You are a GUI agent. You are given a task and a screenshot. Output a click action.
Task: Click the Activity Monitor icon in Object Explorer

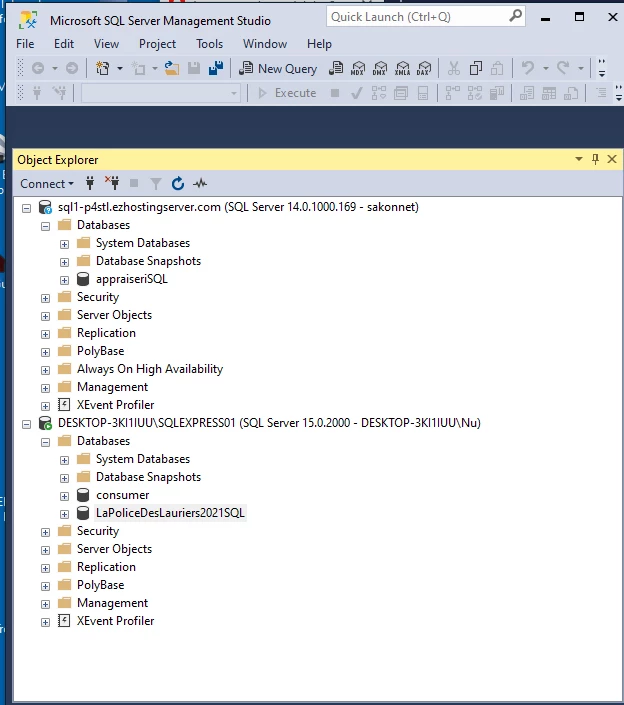(200, 183)
